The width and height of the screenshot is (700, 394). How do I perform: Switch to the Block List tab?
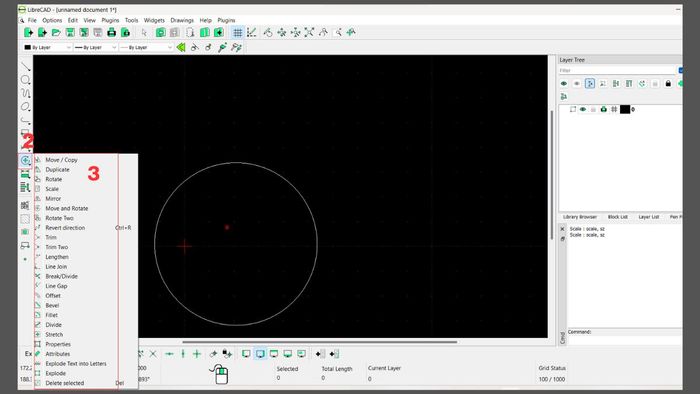pos(618,217)
